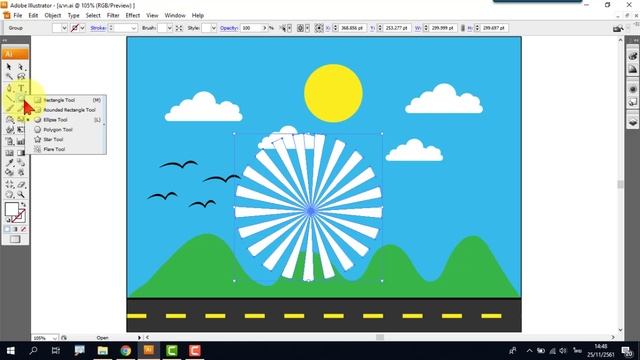640x360 pixels.
Task: Reset to default fill and stroke
Action: (8, 220)
